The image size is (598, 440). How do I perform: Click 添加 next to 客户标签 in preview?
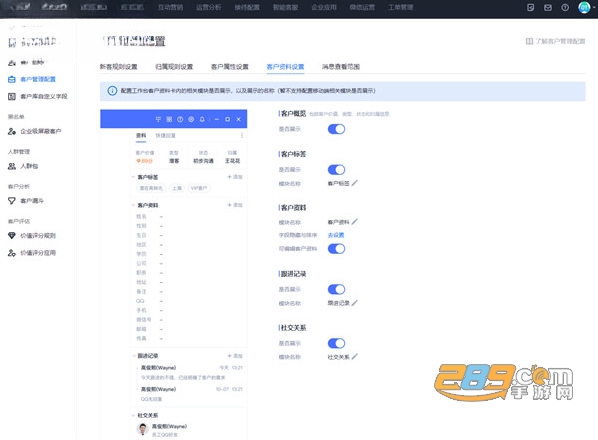[235, 177]
